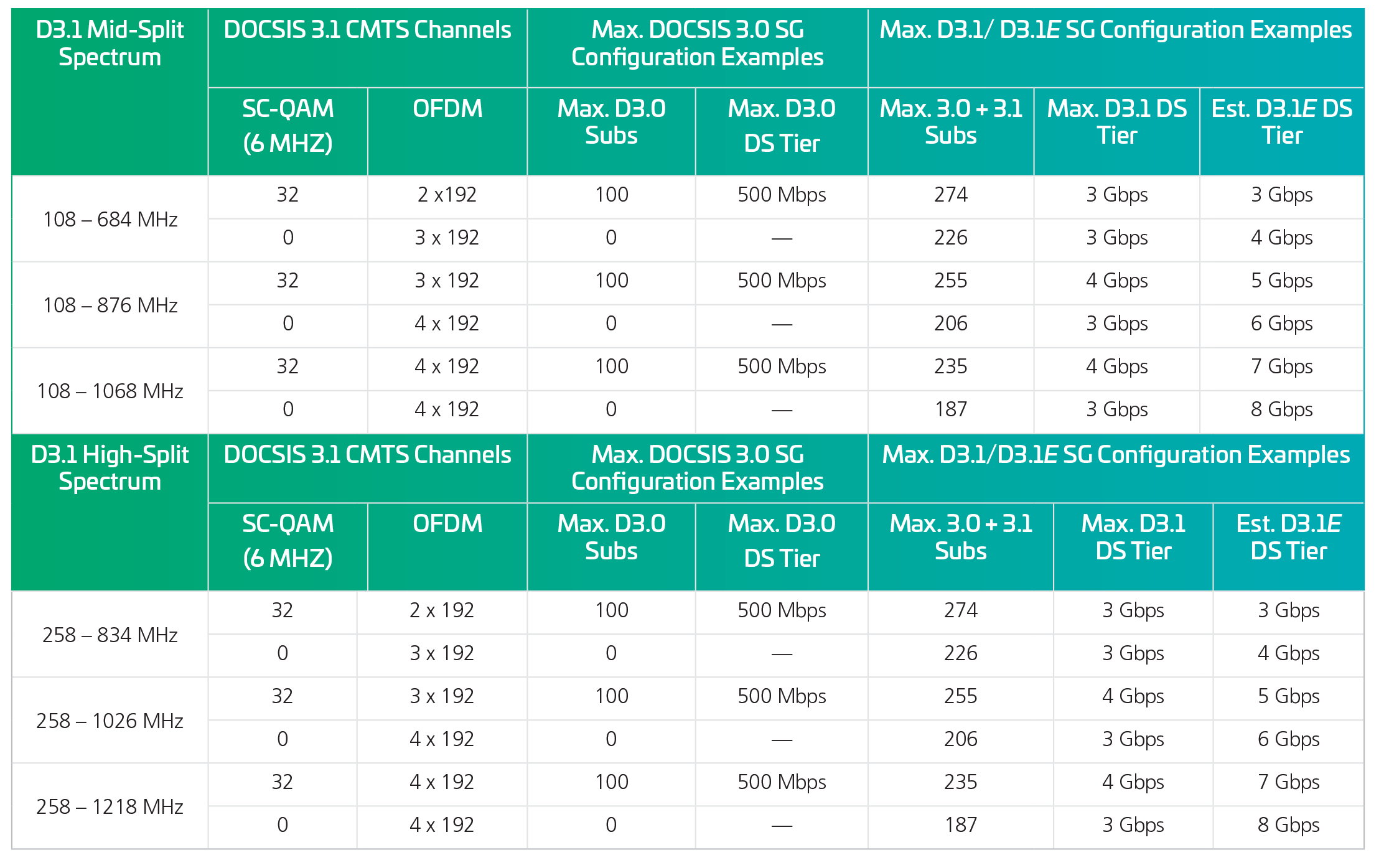Click the top Est. D3.1E DS Tier header
Screen dimensions: 1389x868
1281,122
